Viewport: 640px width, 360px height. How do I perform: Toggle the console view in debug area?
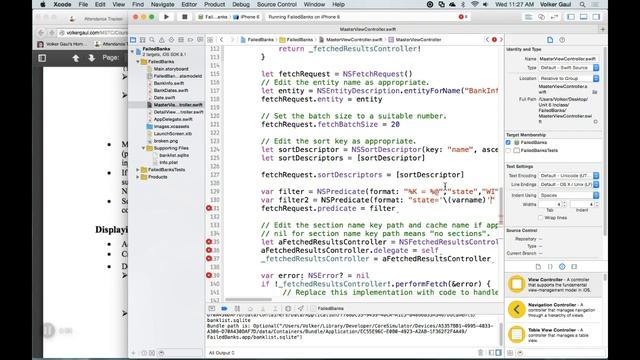tap(498, 353)
